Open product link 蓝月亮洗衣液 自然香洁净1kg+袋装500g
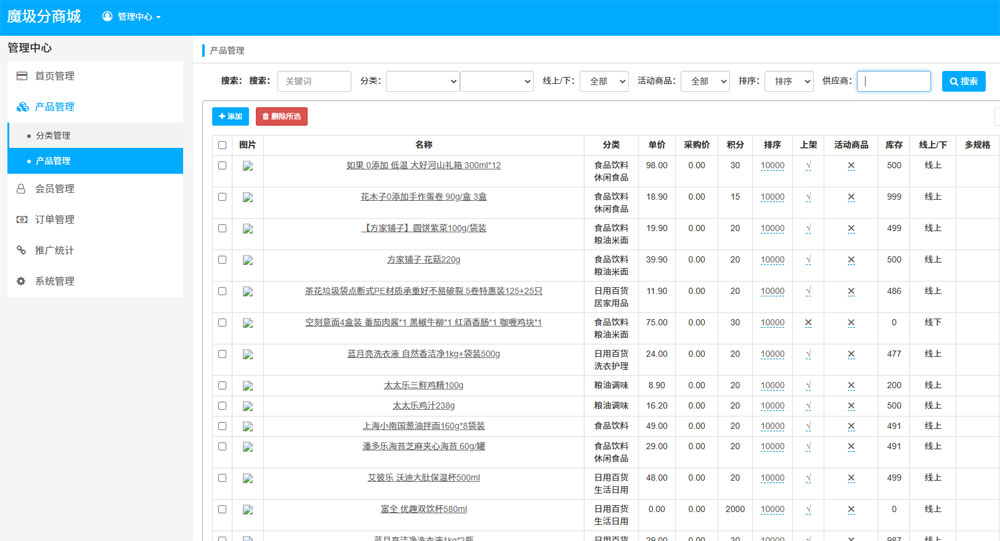This screenshot has width=1000, height=541. [423, 354]
